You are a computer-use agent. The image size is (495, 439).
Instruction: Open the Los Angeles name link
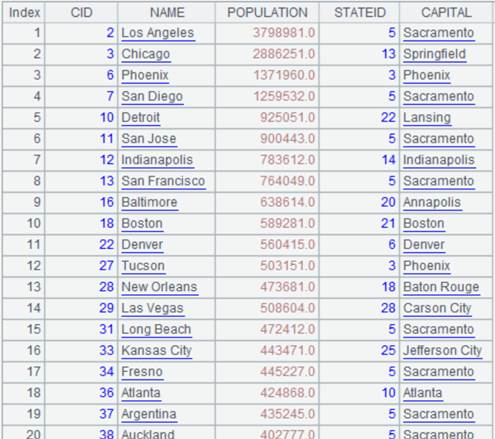pos(158,33)
